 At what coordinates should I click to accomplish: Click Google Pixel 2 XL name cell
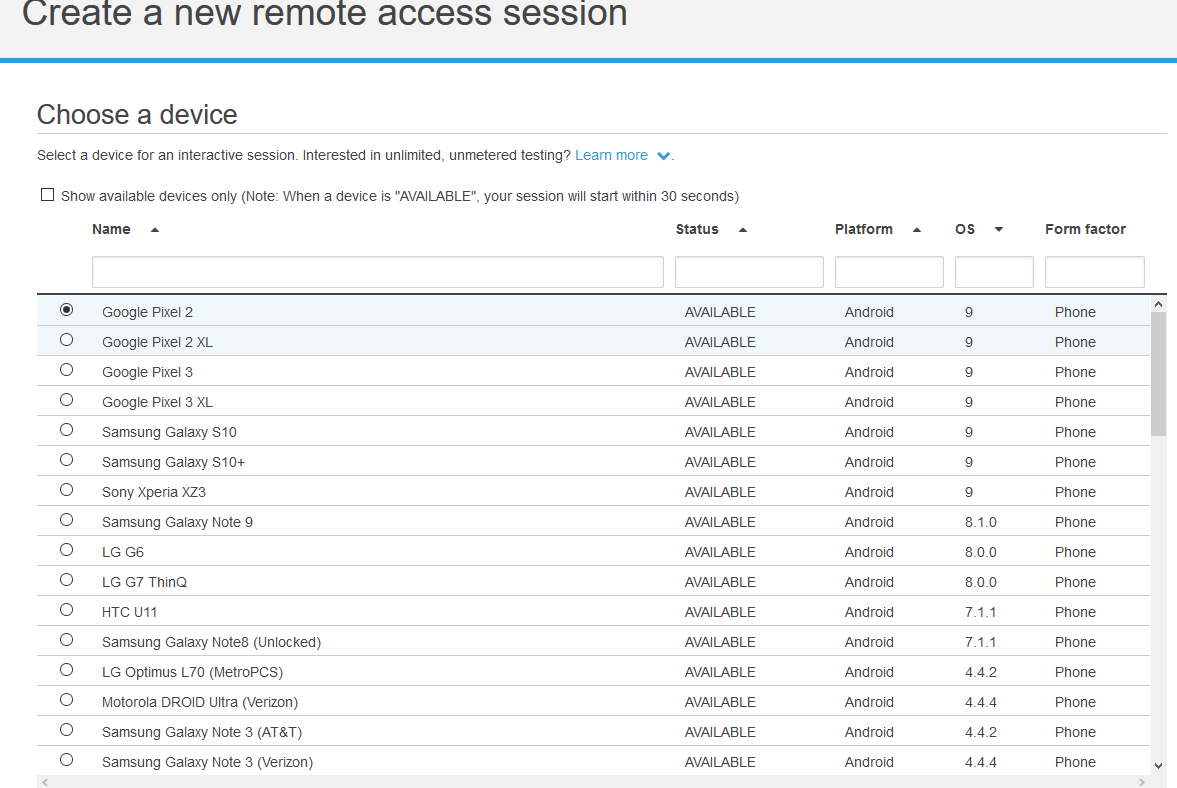point(157,342)
